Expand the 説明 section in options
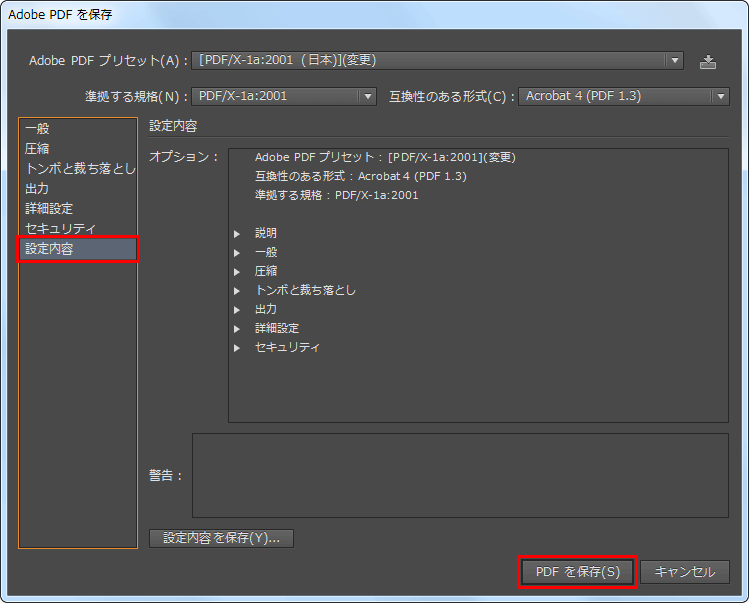This screenshot has width=749, height=603. point(236,234)
